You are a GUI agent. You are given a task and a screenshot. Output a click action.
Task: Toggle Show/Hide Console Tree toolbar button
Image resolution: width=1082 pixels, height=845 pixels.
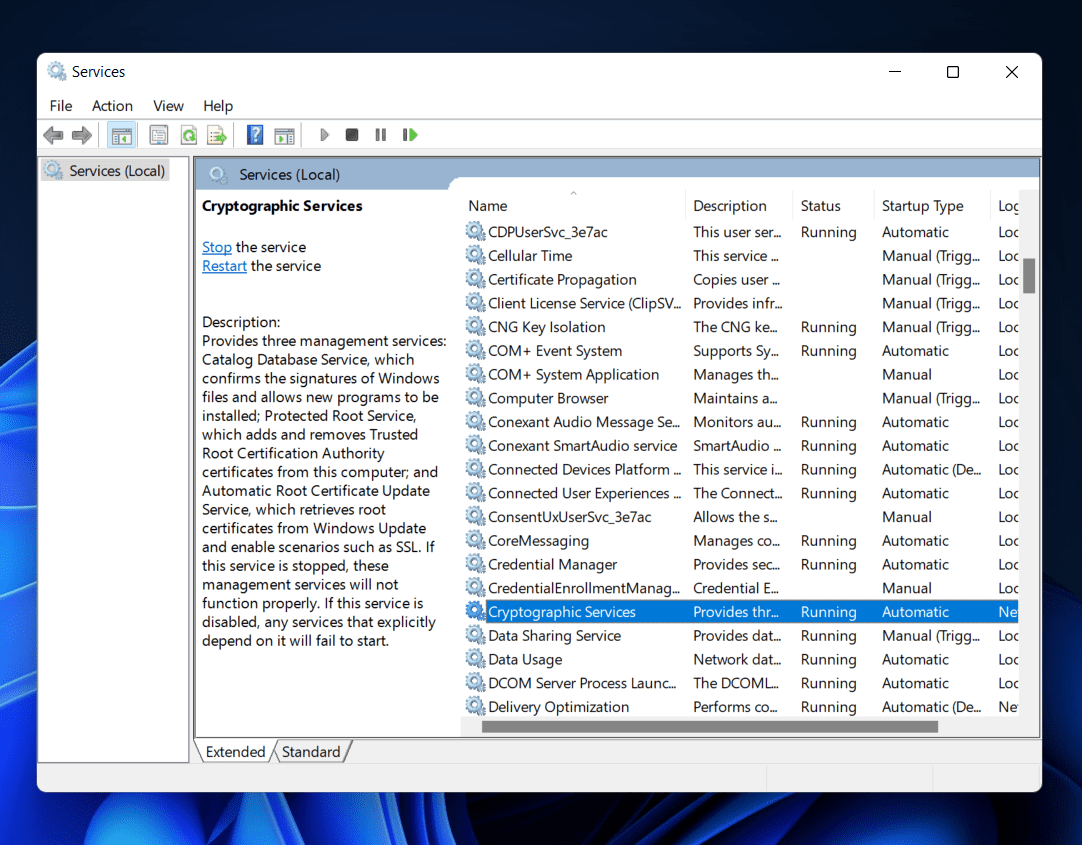(x=122, y=135)
